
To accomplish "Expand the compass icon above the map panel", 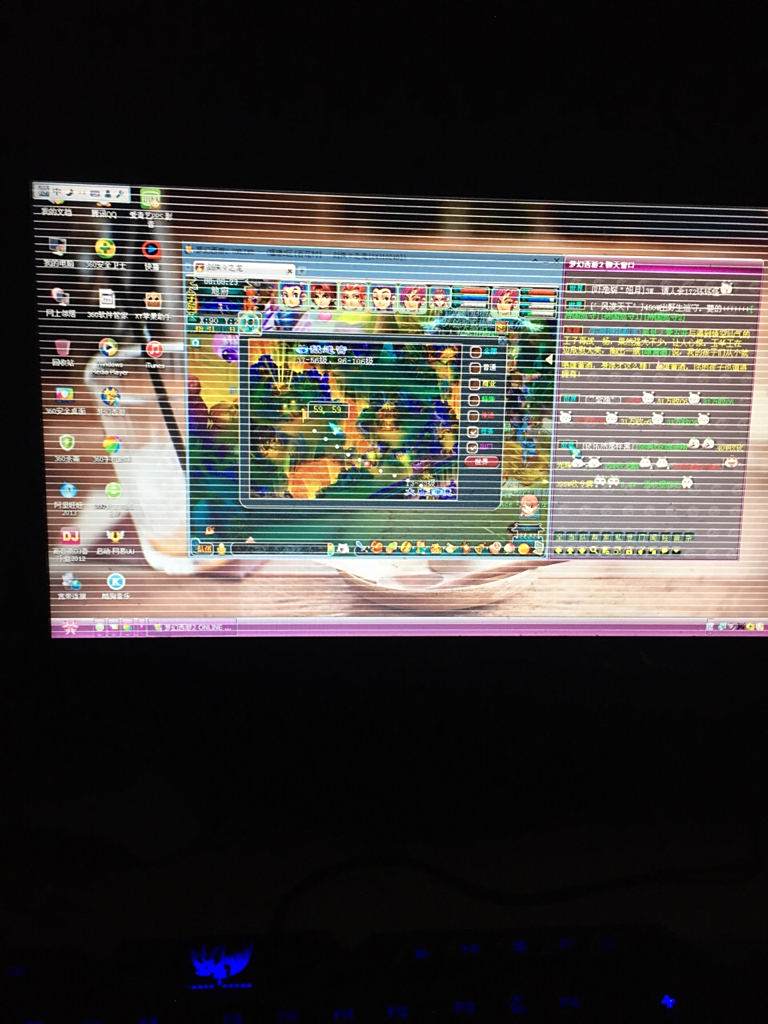I will pos(250,322).
